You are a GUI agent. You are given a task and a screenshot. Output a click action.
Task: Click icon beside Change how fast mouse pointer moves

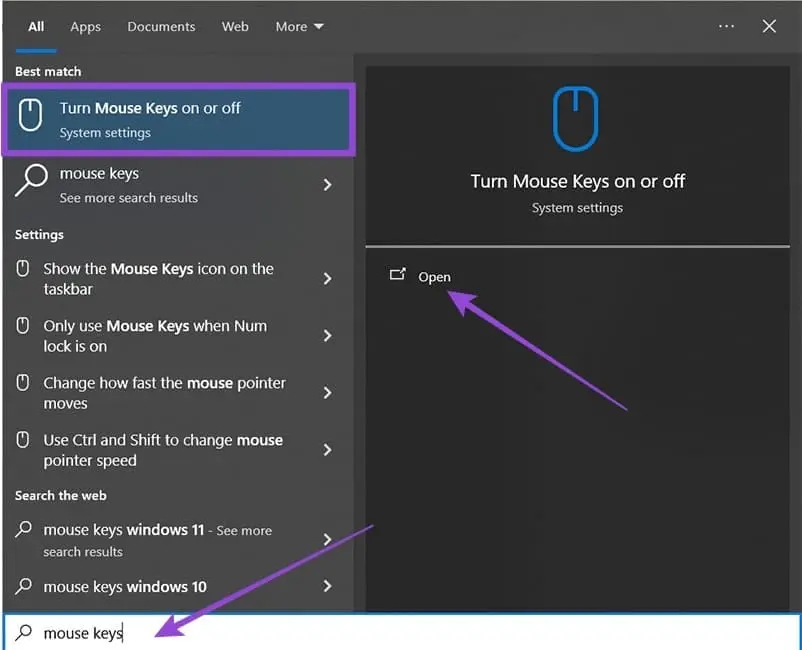pyautogui.click(x=24, y=383)
